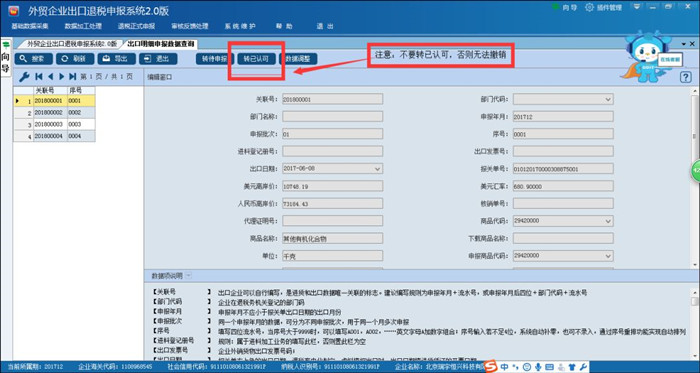
Task: Click the skin shirt icon in IME bar
Action: [x=573, y=367]
